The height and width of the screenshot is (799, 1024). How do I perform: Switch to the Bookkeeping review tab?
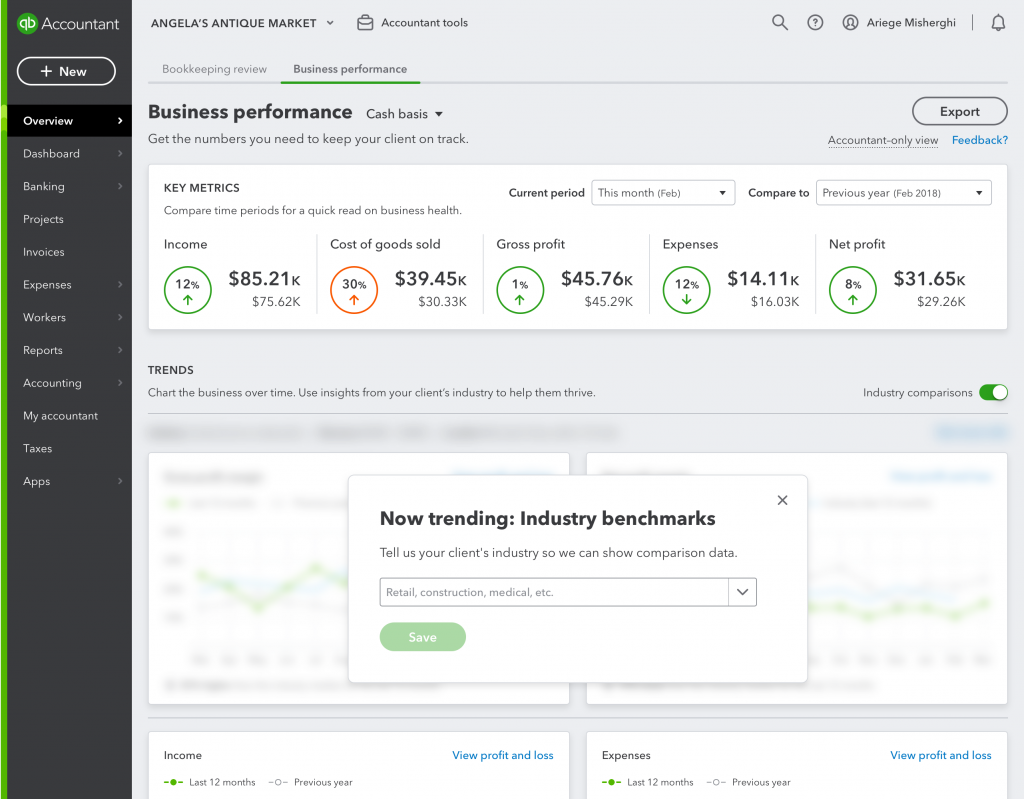click(x=214, y=69)
